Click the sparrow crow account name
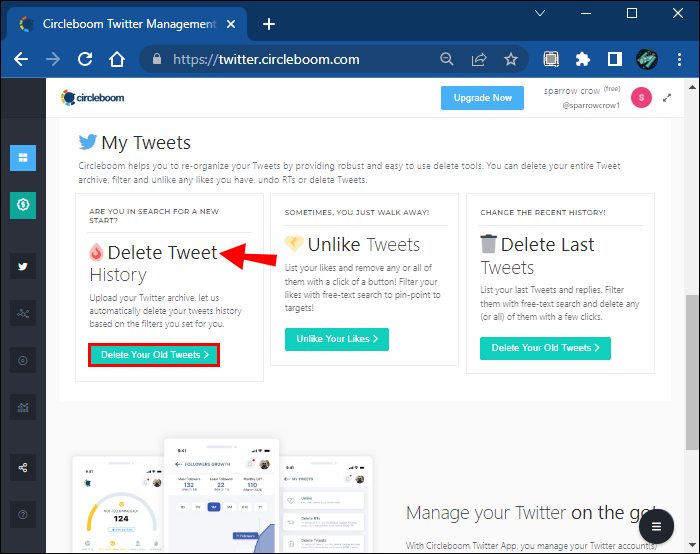 click(571, 91)
